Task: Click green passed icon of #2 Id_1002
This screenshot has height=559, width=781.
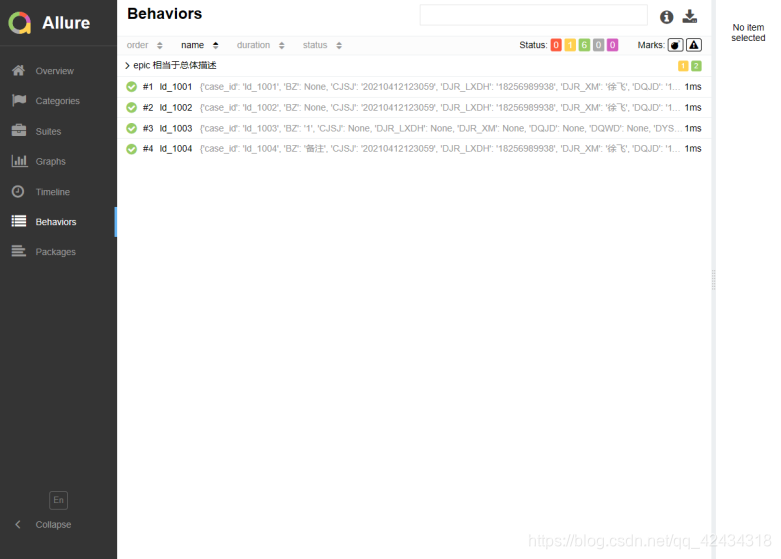Action: click(x=131, y=108)
